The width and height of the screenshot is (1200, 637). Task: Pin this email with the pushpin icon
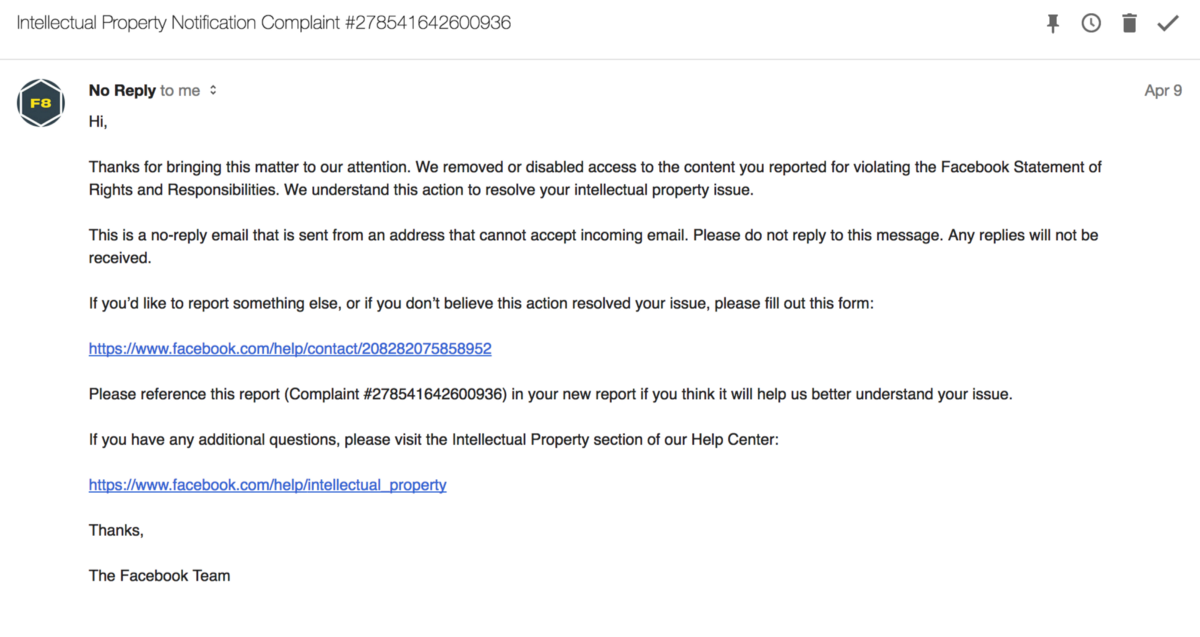click(x=1053, y=23)
